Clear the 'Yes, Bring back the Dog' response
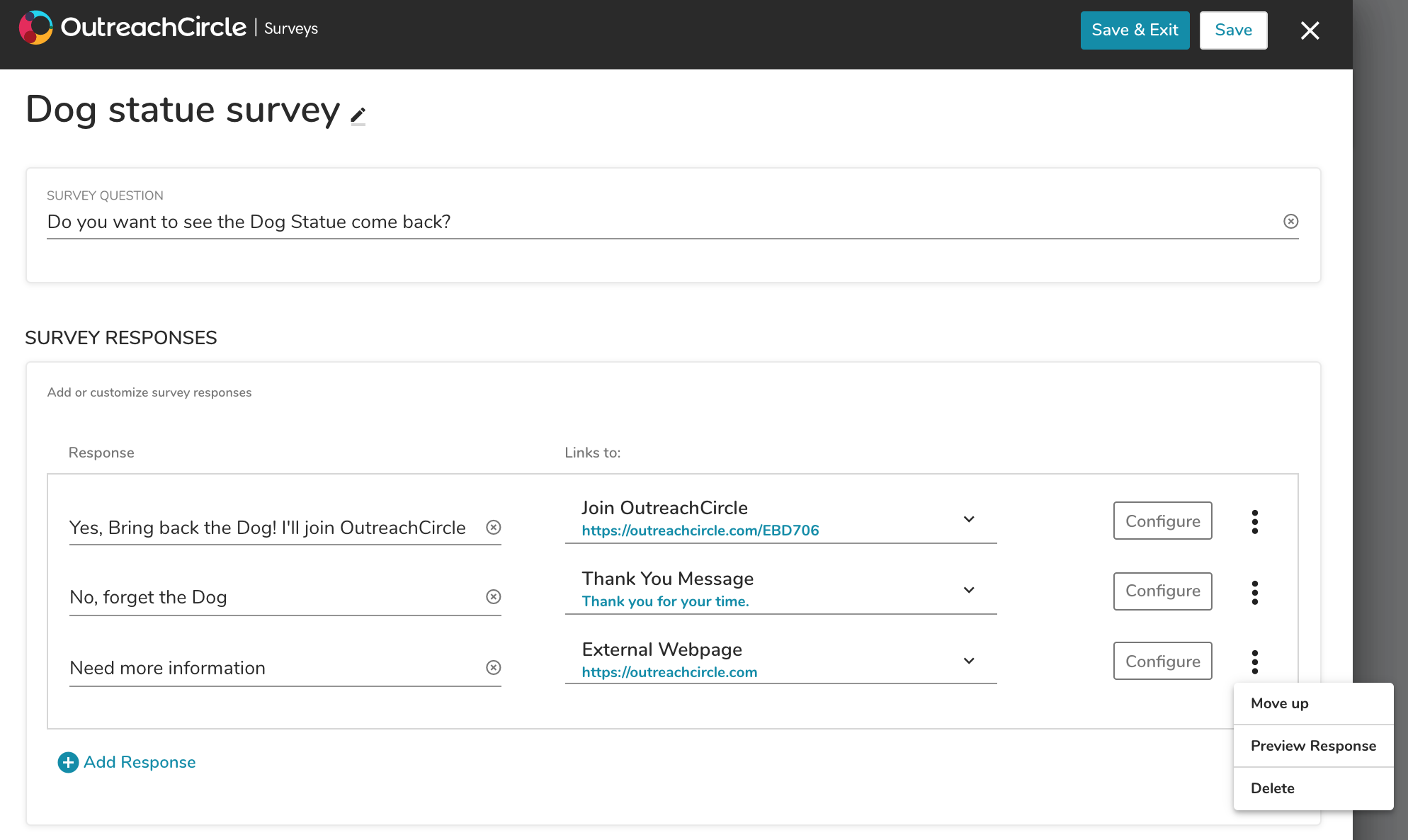Image resolution: width=1408 pixels, height=840 pixels. (x=494, y=527)
